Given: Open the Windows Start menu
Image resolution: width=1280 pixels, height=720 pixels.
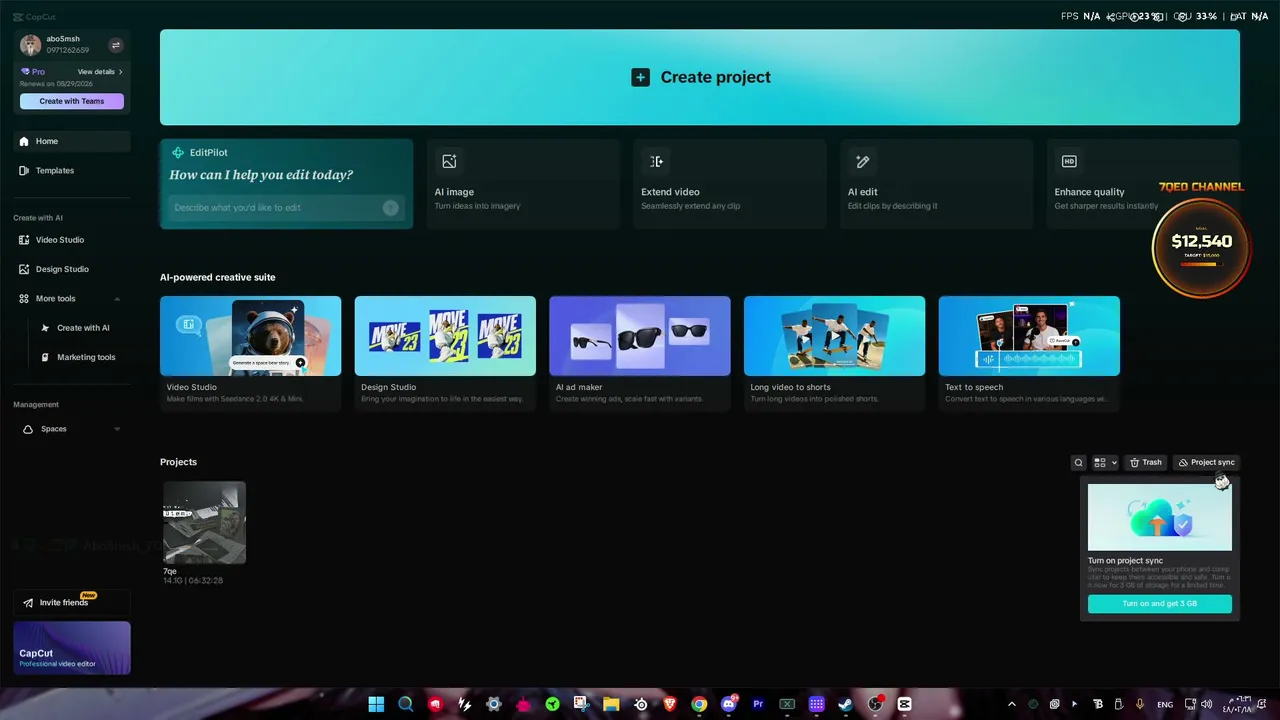Looking at the screenshot, I should pyautogui.click(x=376, y=704).
